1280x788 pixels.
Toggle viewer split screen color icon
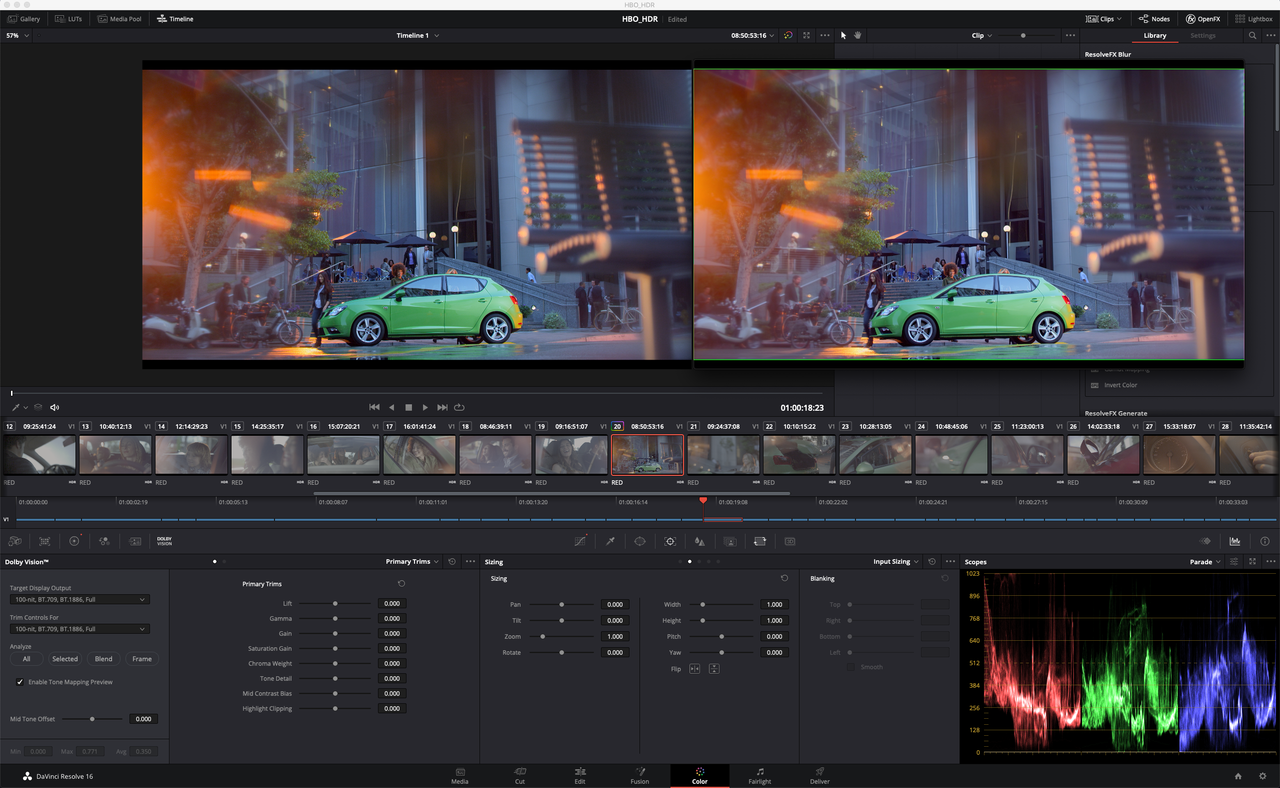pyautogui.click(x=788, y=35)
